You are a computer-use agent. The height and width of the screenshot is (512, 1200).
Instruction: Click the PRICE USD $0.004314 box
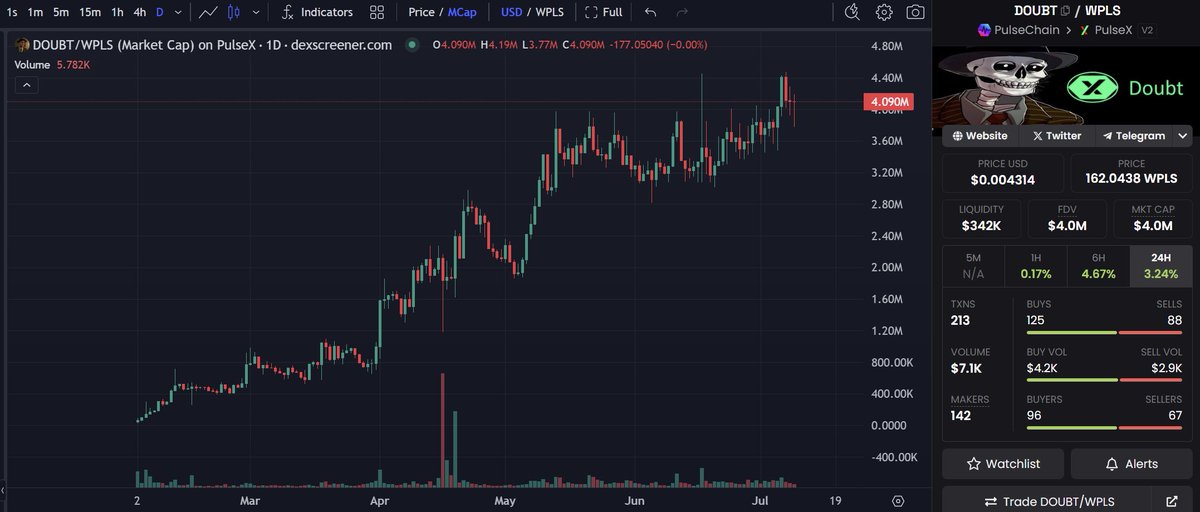(1004, 173)
